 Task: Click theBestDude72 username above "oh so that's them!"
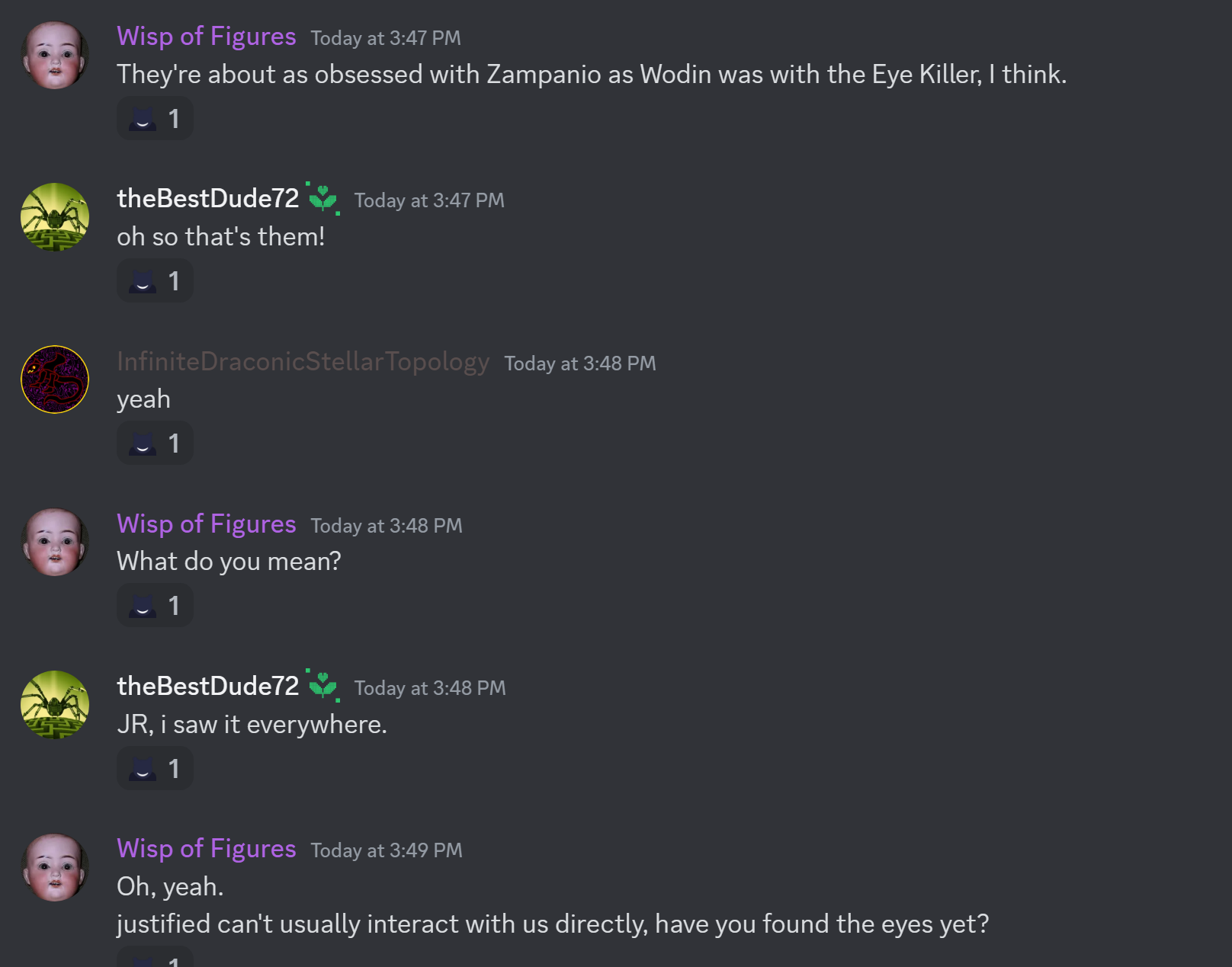[x=207, y=199]
